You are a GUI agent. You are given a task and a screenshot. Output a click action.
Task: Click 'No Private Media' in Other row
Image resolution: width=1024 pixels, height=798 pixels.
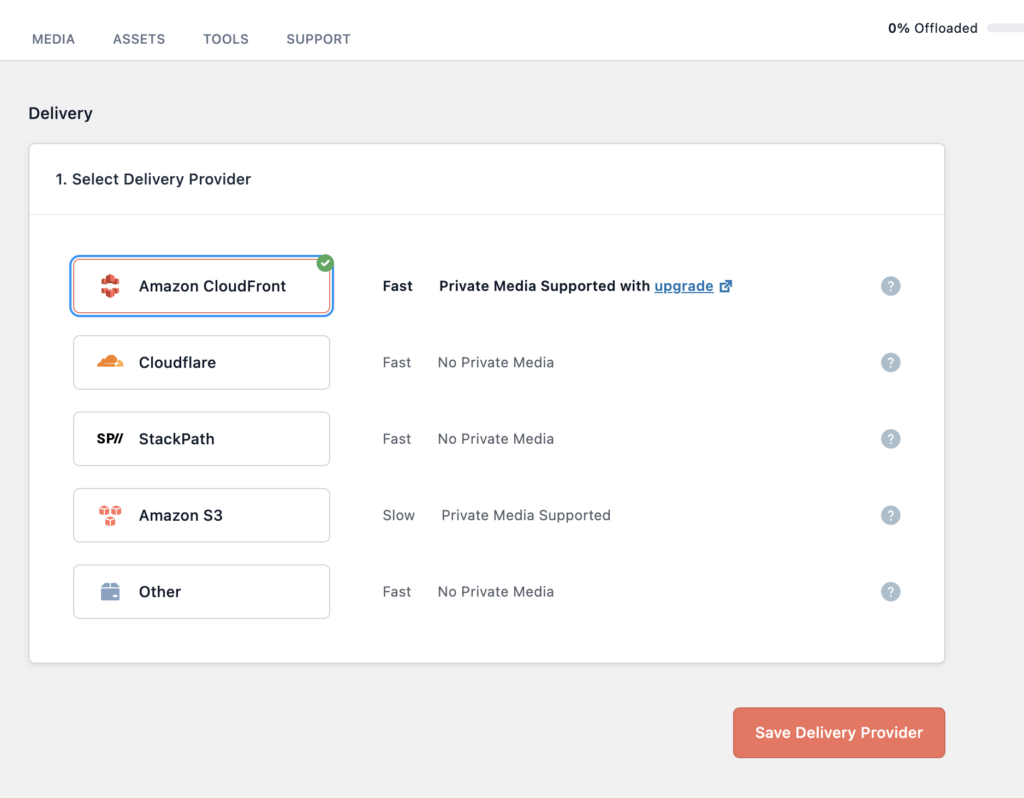[x=496, y=592]
